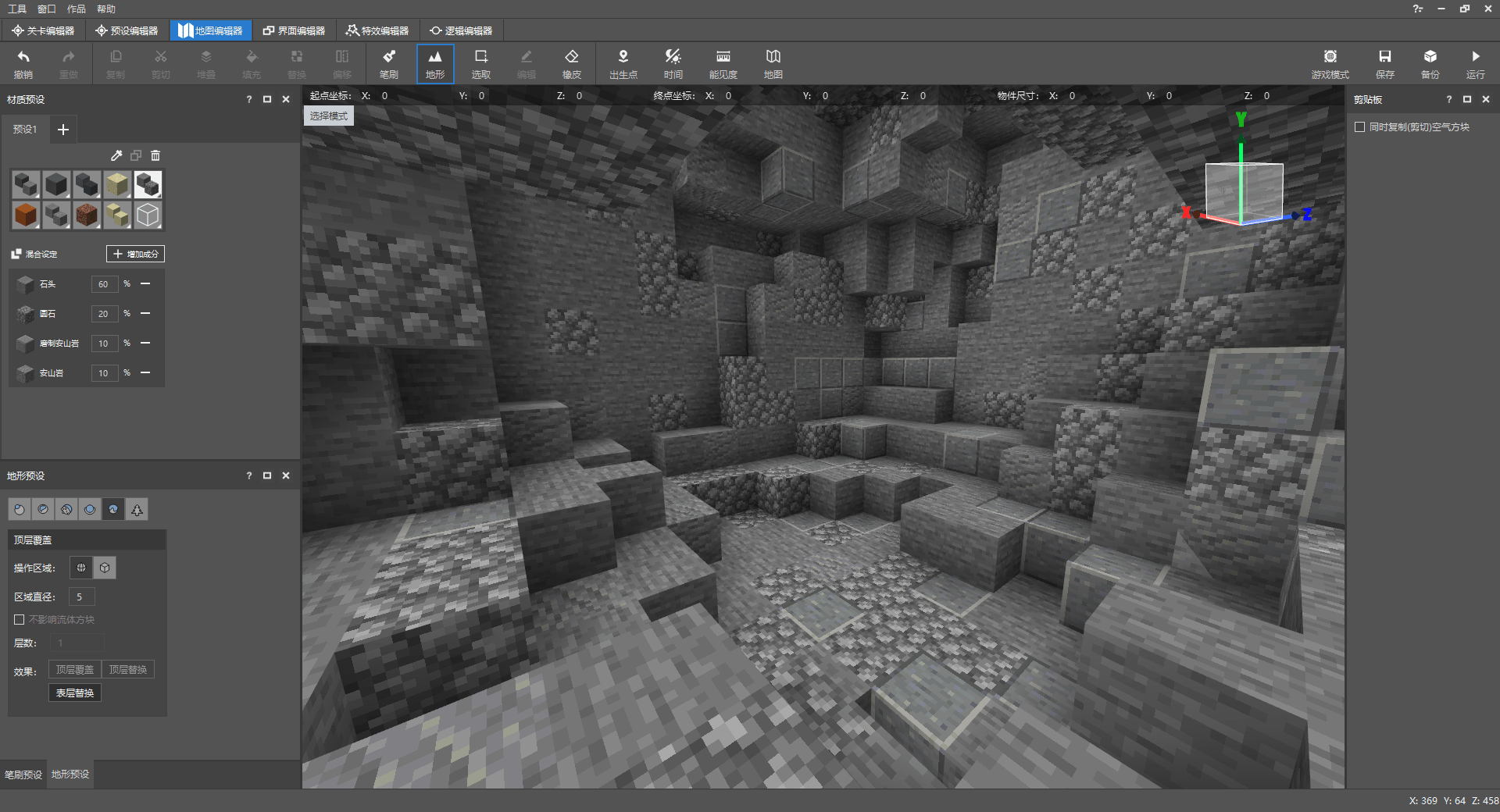Select the 顶层替换 effect button

[128, 670]
